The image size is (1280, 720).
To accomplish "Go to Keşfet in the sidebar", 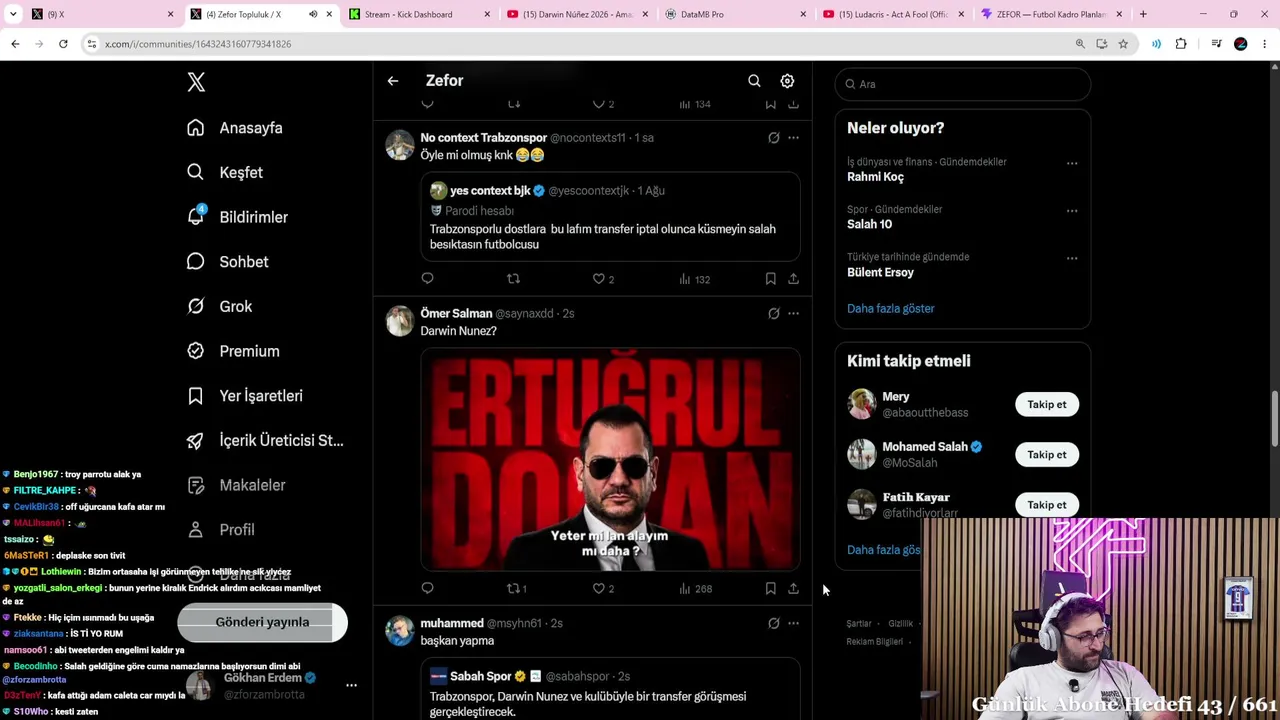I will (x=225, y=173).
